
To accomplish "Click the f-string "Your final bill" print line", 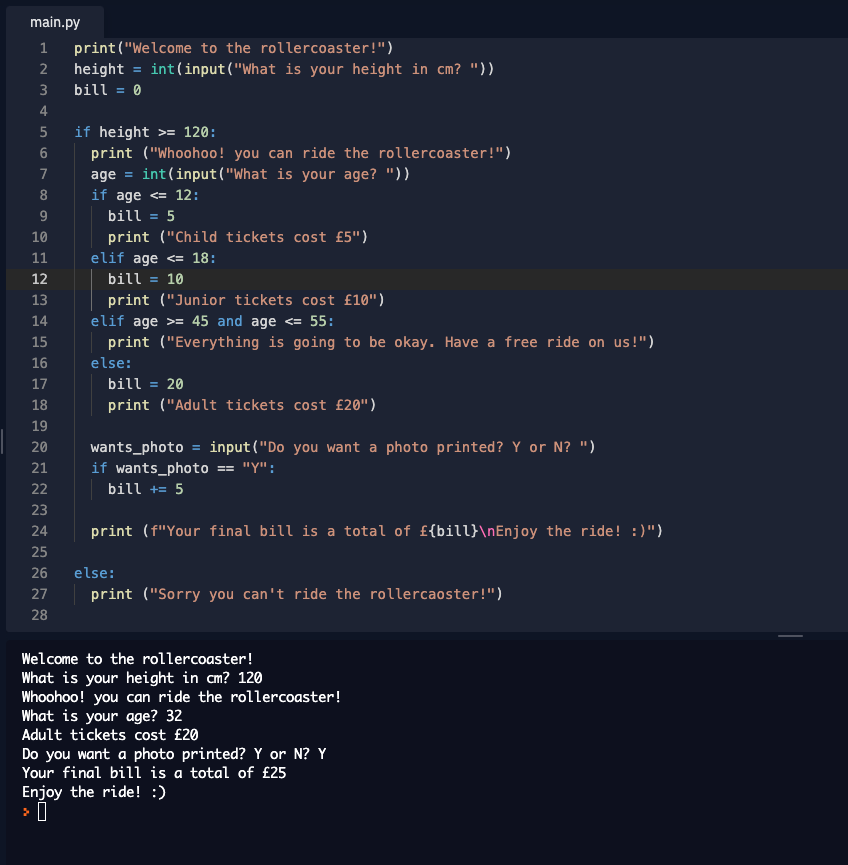I will tap(377, 531).
